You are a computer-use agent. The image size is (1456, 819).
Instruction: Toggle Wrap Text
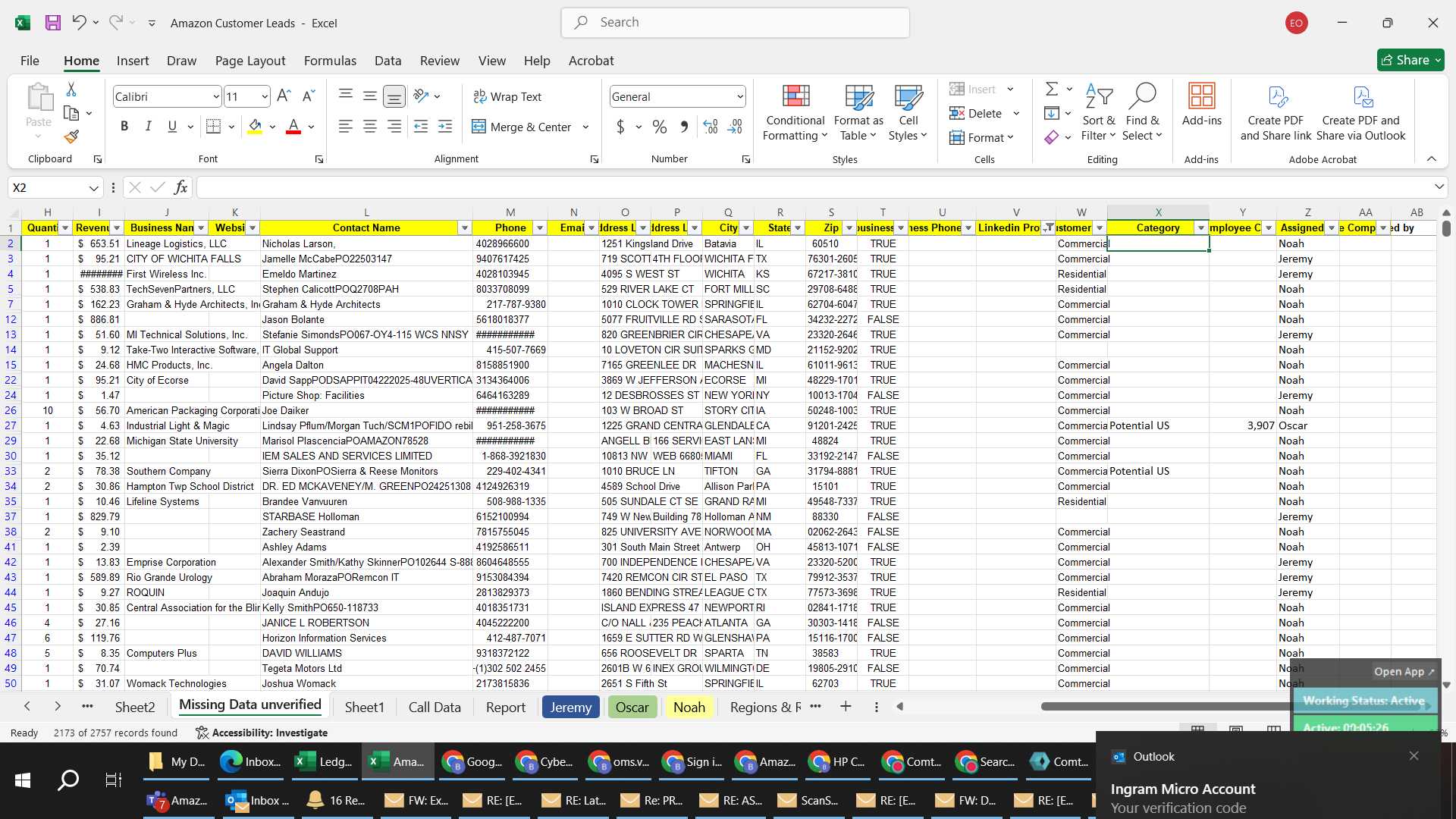pos(507,96)
